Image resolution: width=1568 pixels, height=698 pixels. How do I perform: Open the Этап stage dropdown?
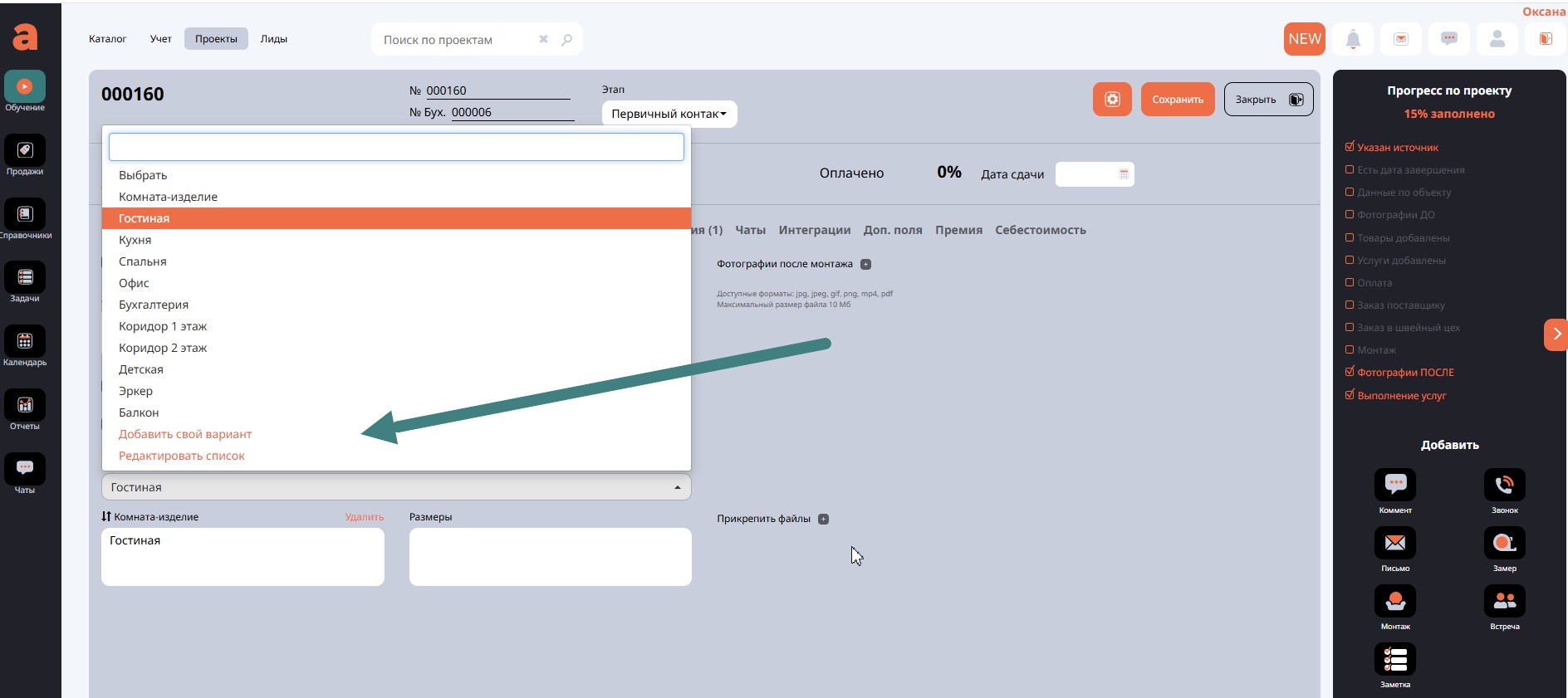tap(669, 114)
